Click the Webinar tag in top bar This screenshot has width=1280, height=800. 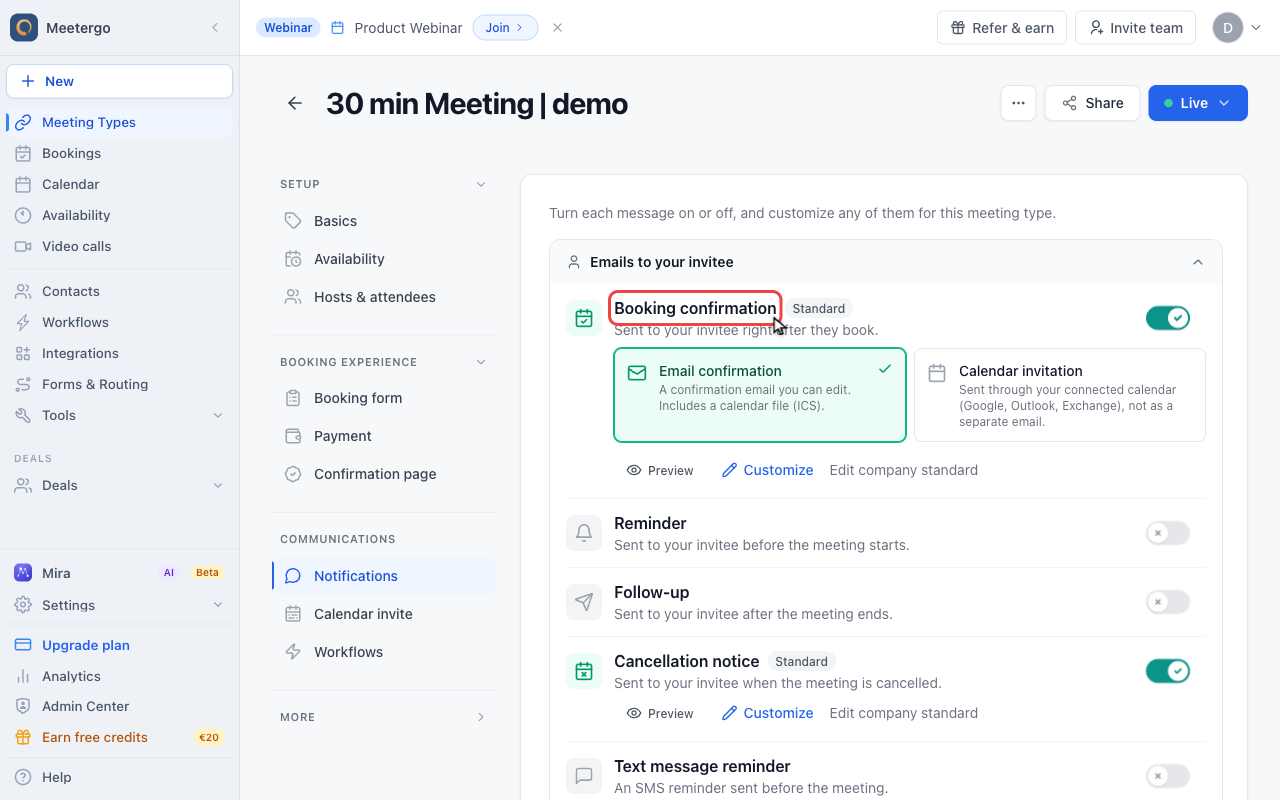point(288,28)
